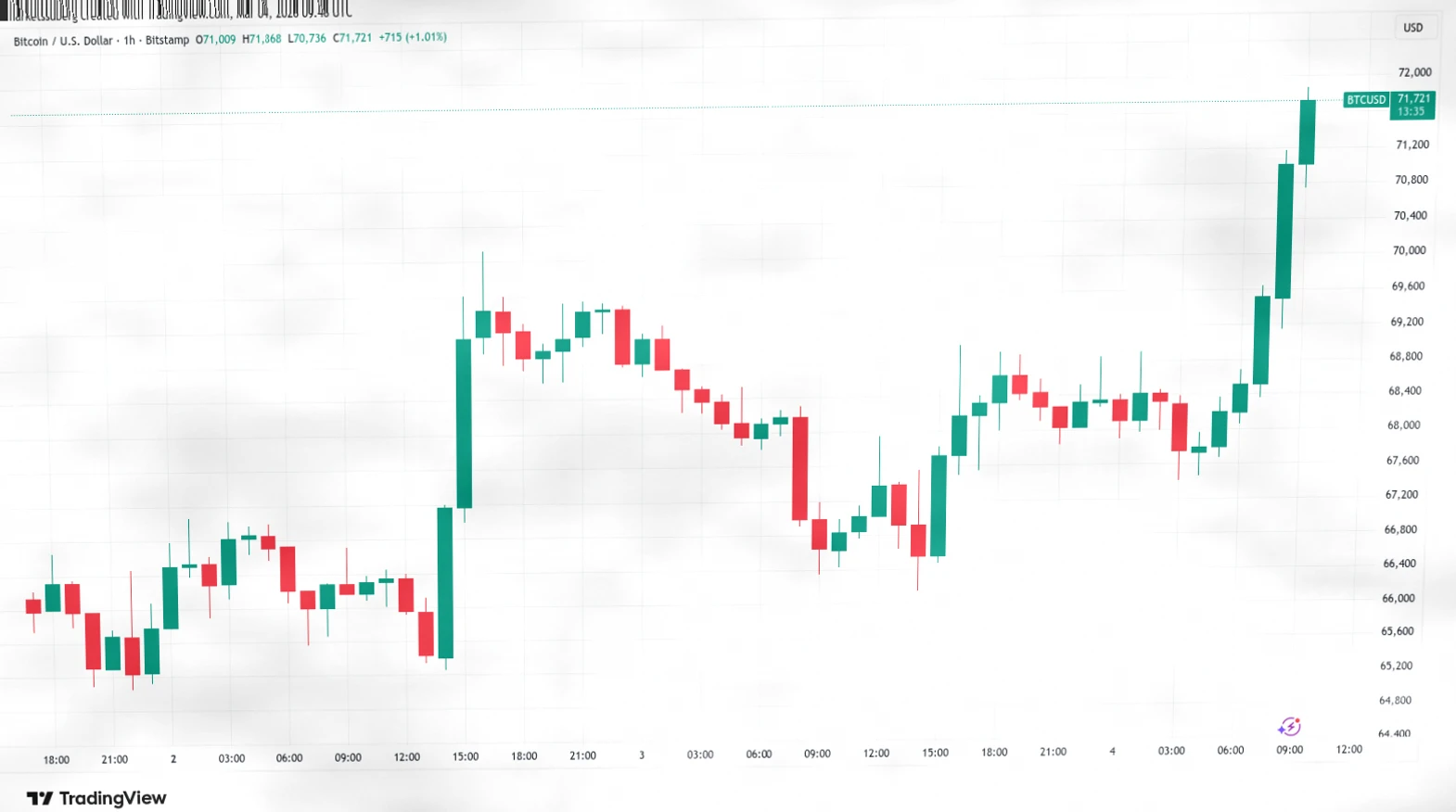Click the 71,721 current price tag

point(1412,105)
